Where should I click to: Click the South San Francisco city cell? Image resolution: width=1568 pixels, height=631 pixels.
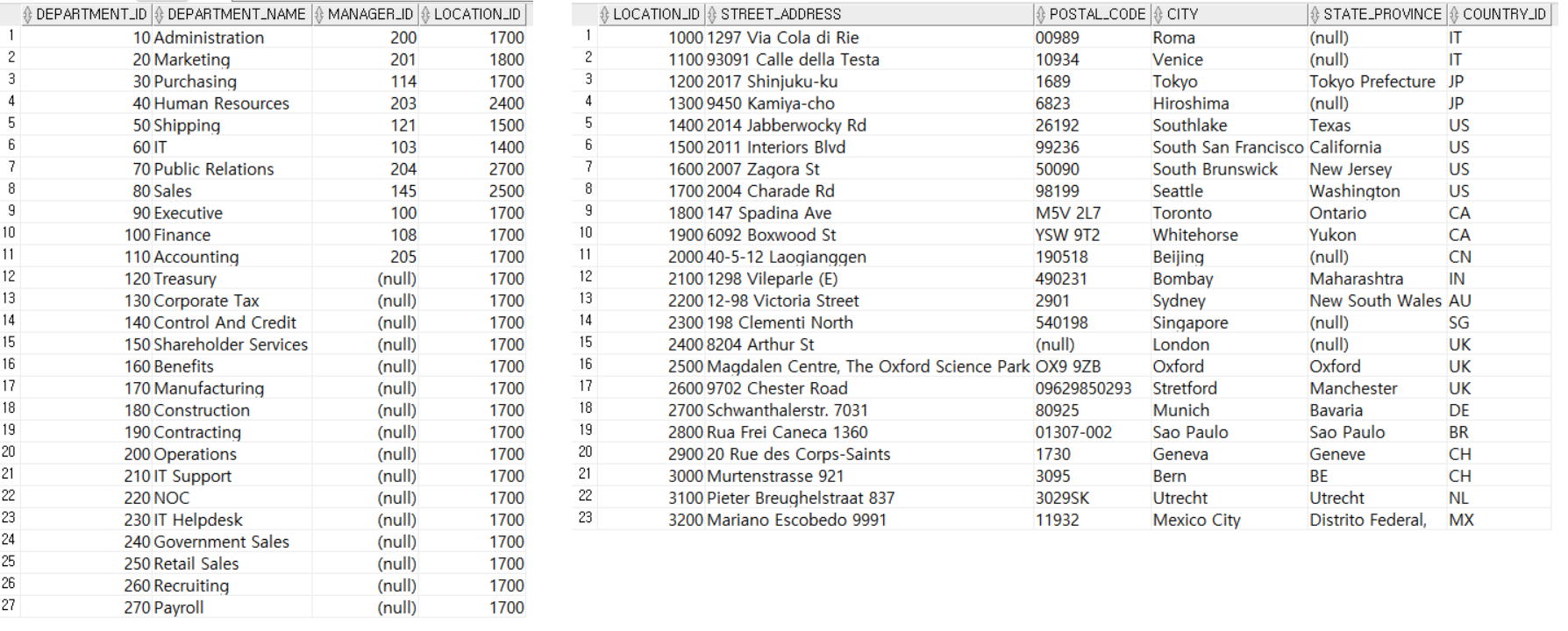pyautogui.click(x=1228, y=147)
